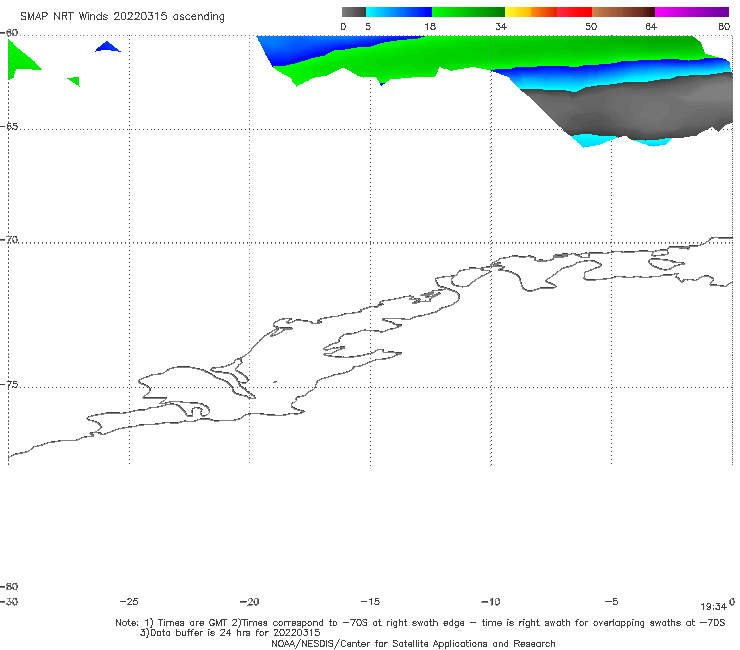Pick the brown segment of the color bar
This screenshot has width=740, height=650.
tap(623, 12)
